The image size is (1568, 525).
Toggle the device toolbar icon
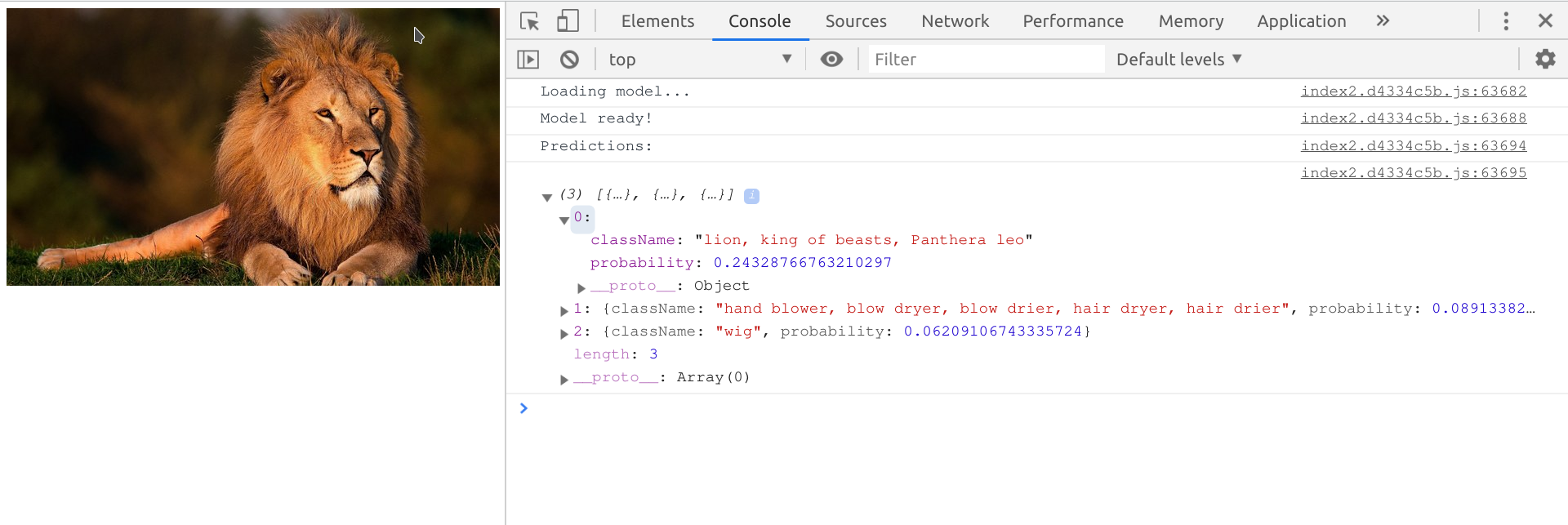(568, 21)
